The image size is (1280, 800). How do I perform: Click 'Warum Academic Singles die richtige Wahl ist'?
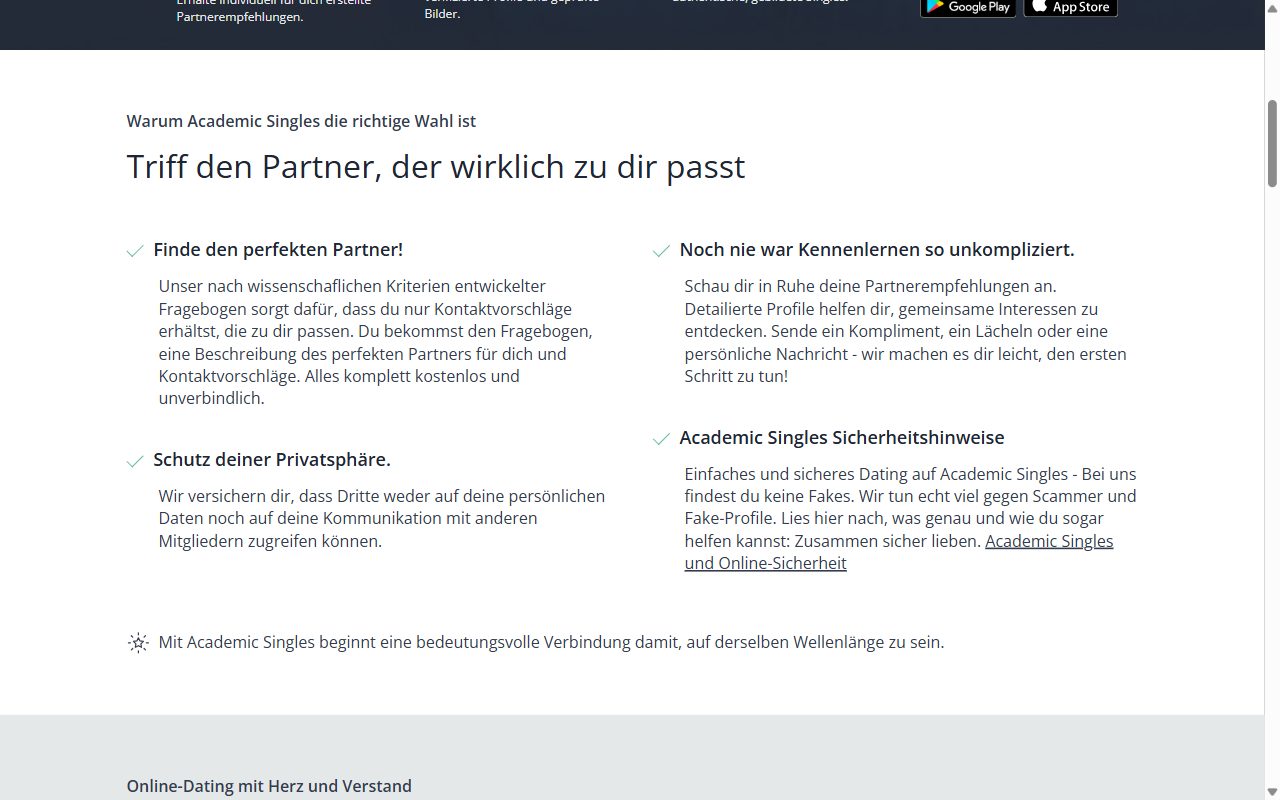301,121
